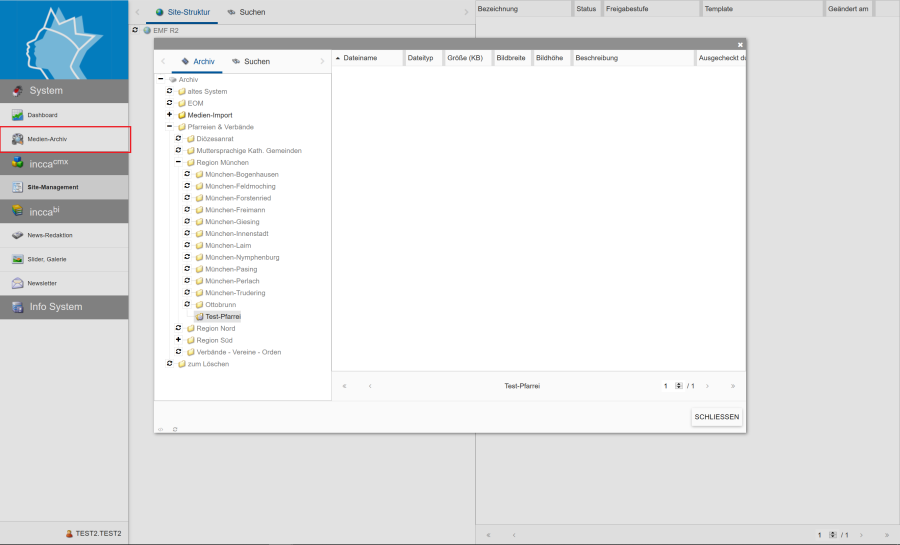
Task: Click the SCHLIESSEN button
Action: pos(717,416)
